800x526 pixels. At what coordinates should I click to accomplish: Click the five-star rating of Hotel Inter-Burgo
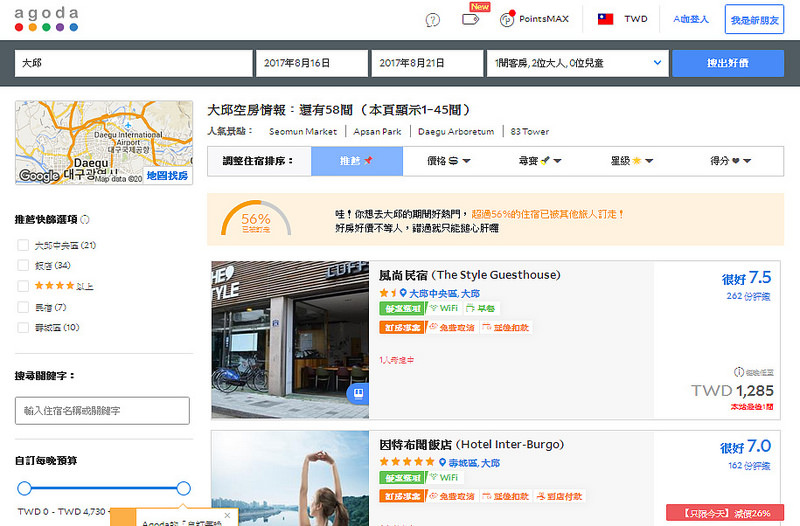[x=407, y=462]
